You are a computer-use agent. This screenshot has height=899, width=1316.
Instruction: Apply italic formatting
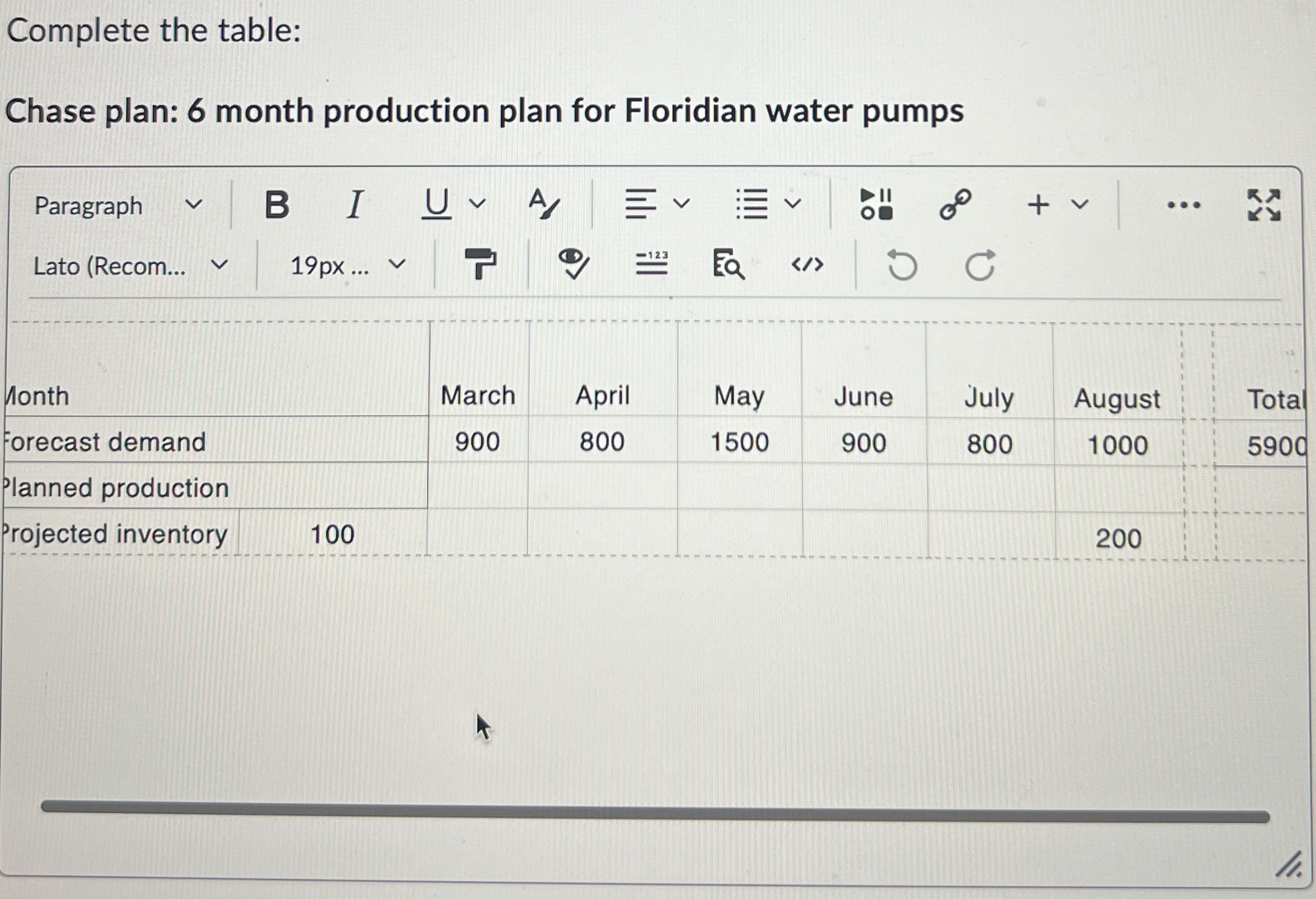tap(355, 205)
